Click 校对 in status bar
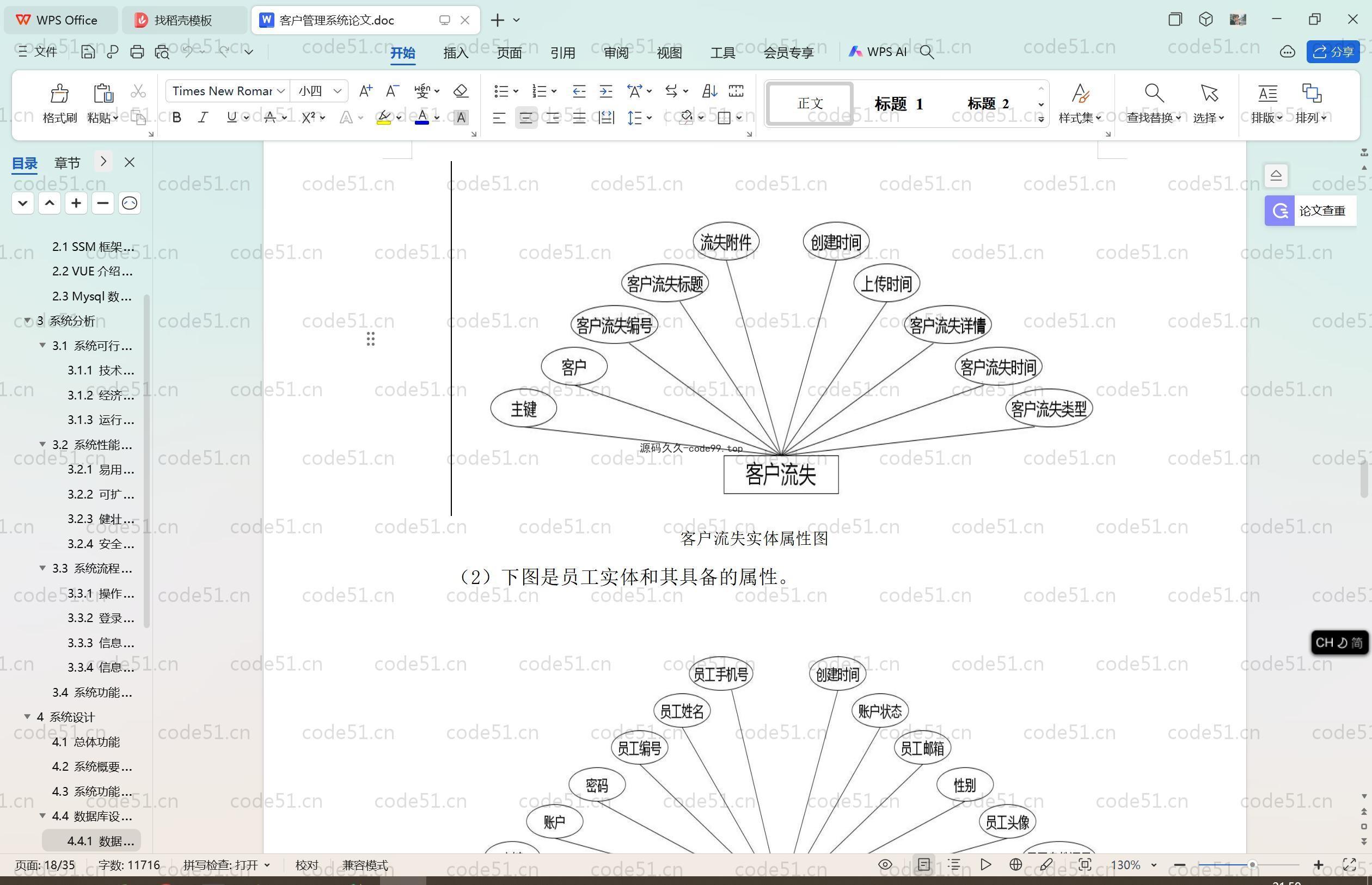 pos(307,865)
